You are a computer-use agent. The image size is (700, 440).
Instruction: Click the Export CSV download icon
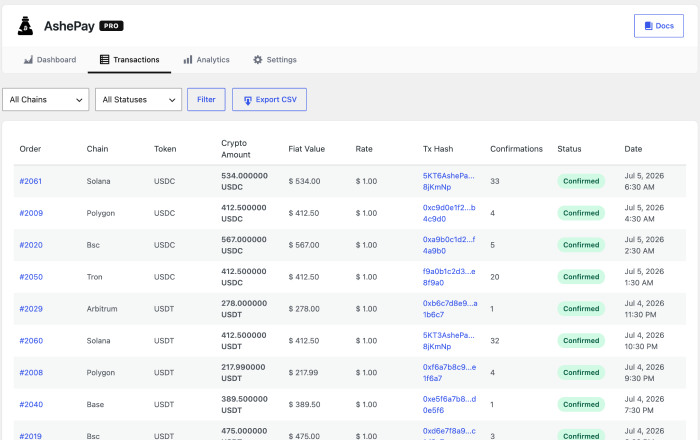tap(248, 100)
